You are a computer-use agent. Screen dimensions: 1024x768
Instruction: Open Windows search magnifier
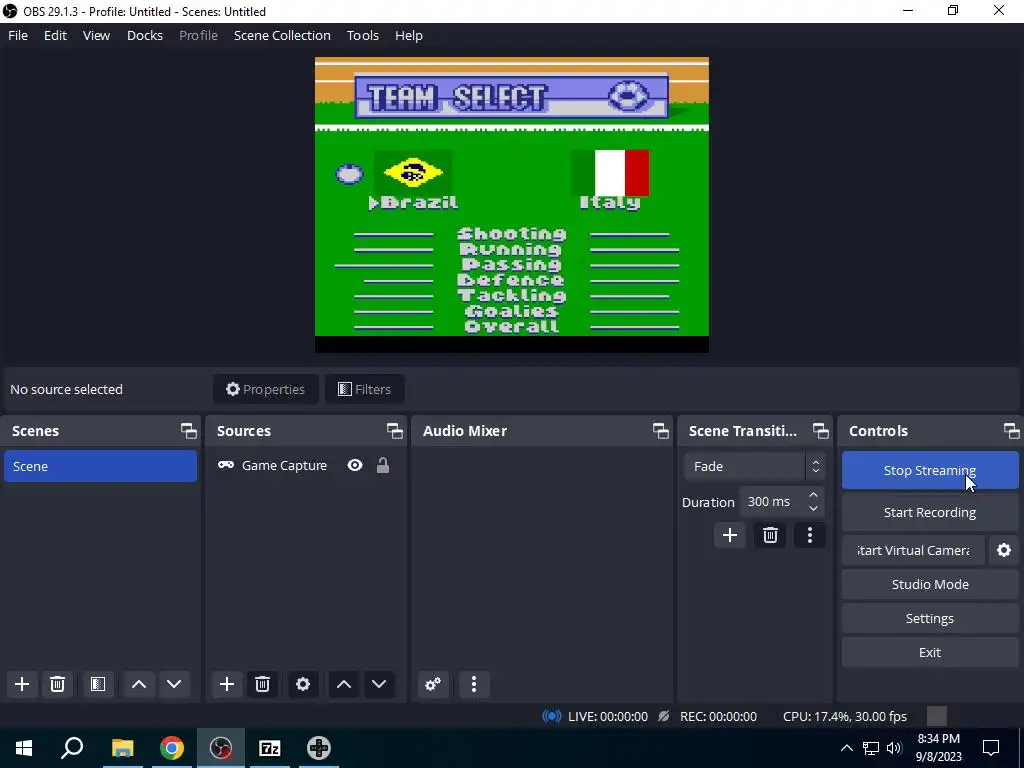pyautogui.click(x=72, y=748)
